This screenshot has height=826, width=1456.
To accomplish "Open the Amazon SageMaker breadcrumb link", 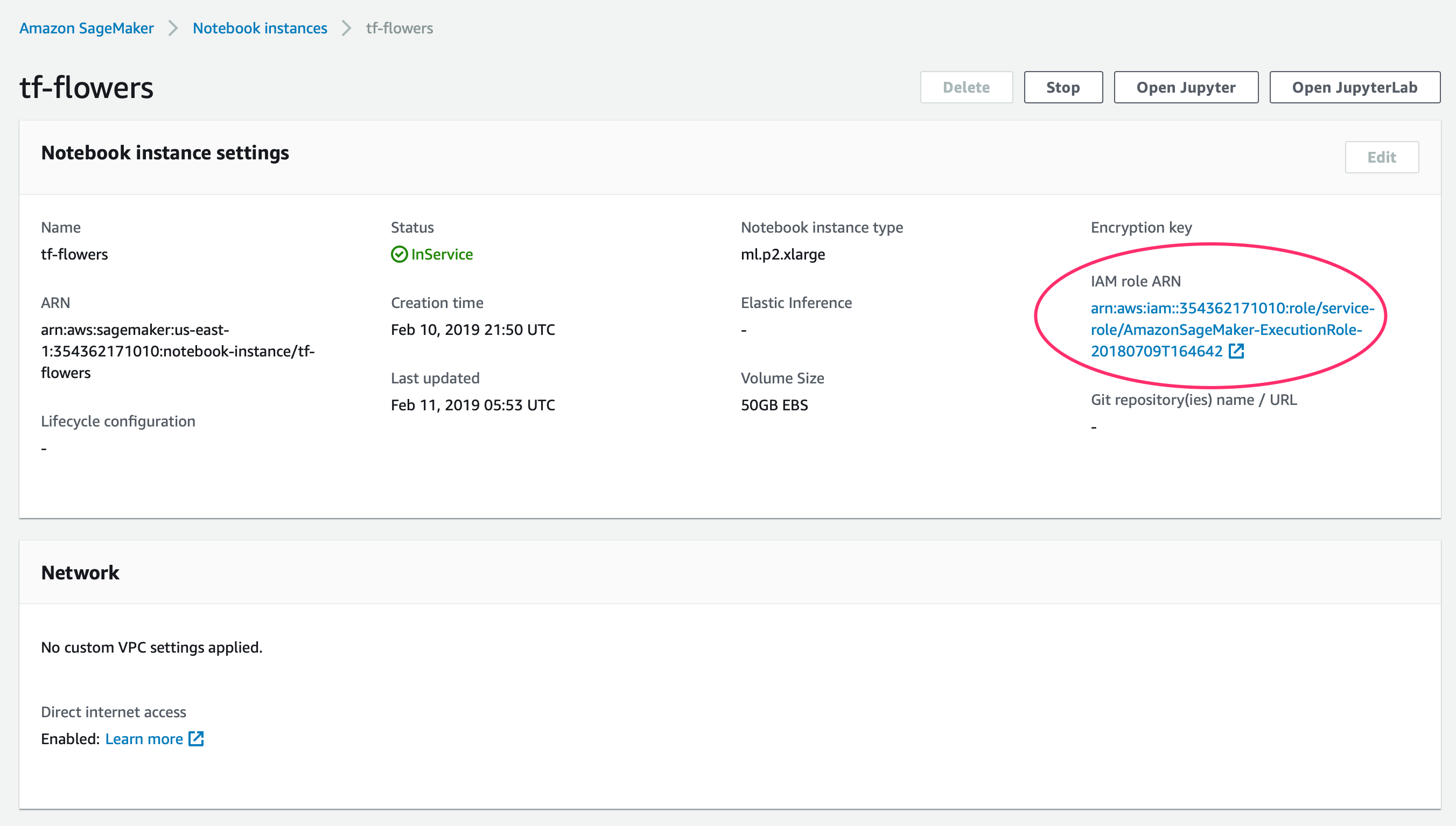I will pos(86,29).
